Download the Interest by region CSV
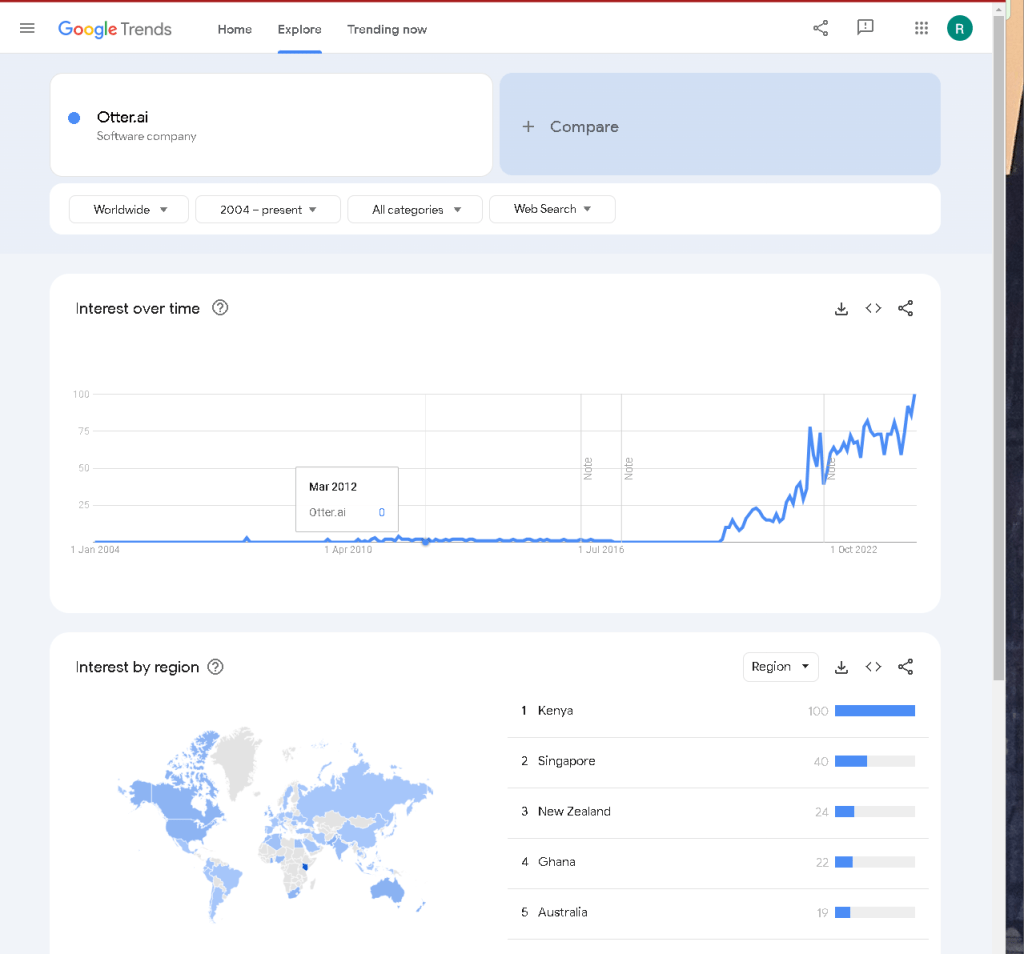This screenshot has height=954, width=1024. click(x=841, y=667)
